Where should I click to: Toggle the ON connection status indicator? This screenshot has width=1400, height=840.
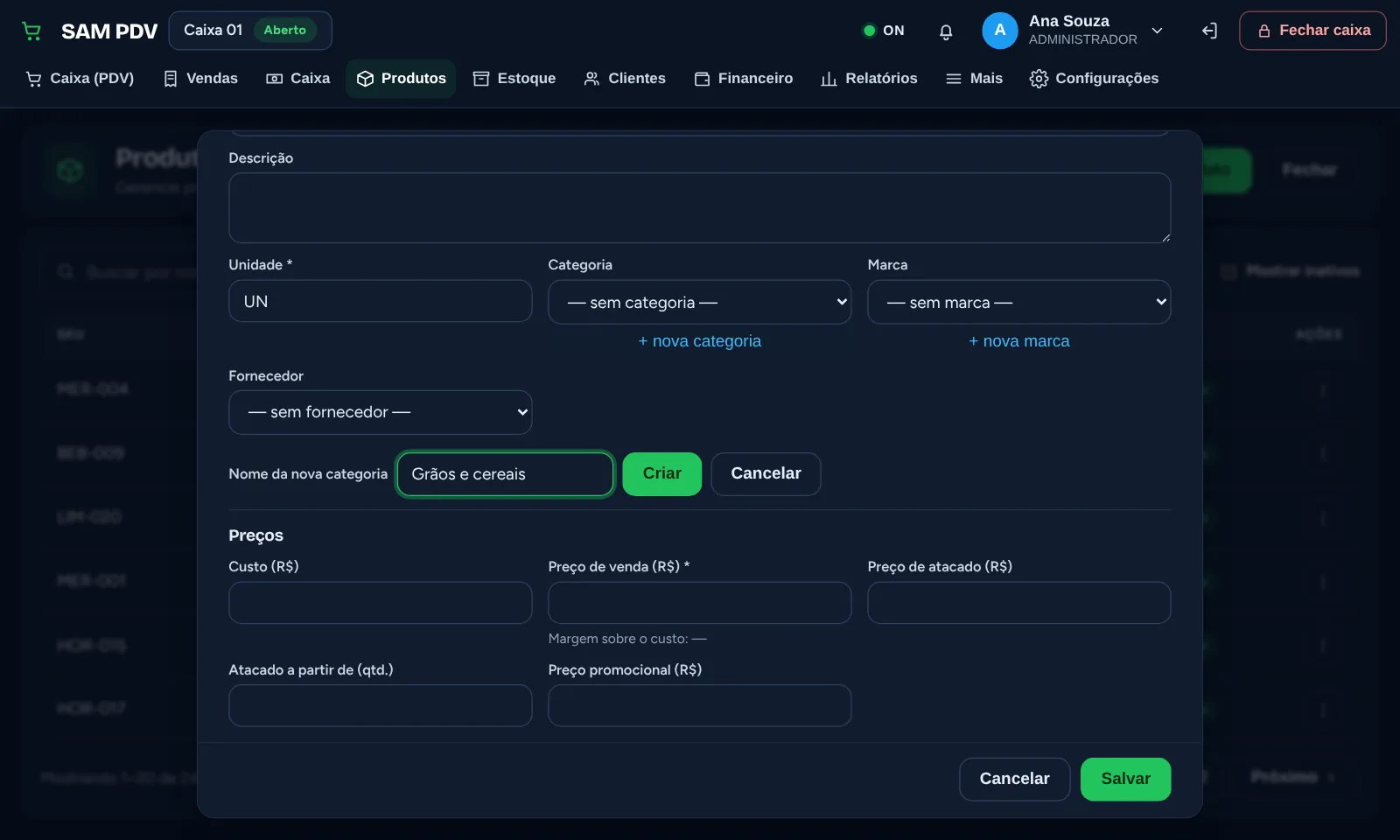coord(883,31)
